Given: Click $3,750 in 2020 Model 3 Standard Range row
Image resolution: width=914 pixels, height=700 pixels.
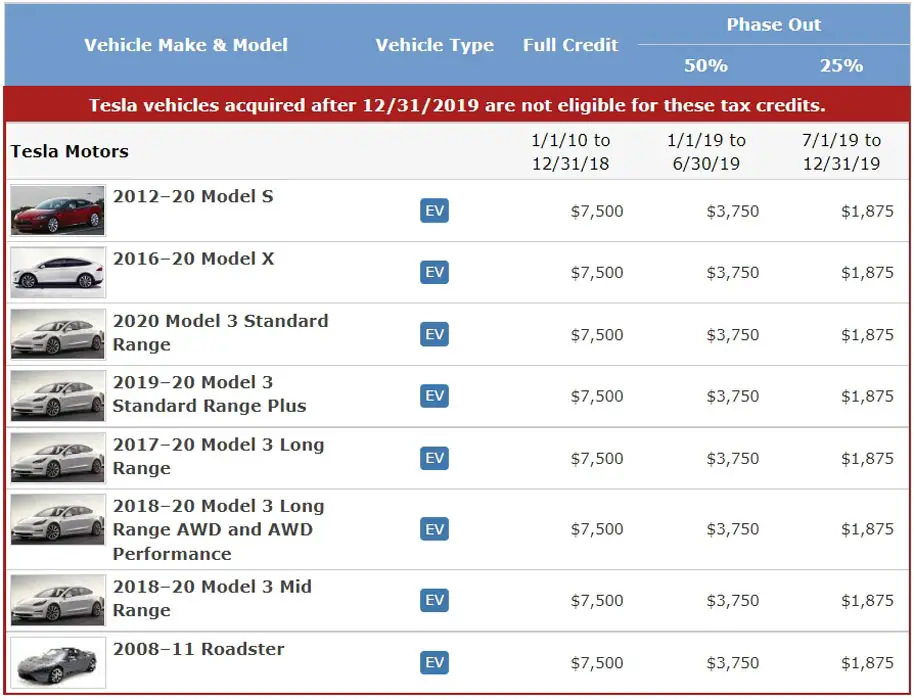Looking at the screenshot, I should (733, 335).
